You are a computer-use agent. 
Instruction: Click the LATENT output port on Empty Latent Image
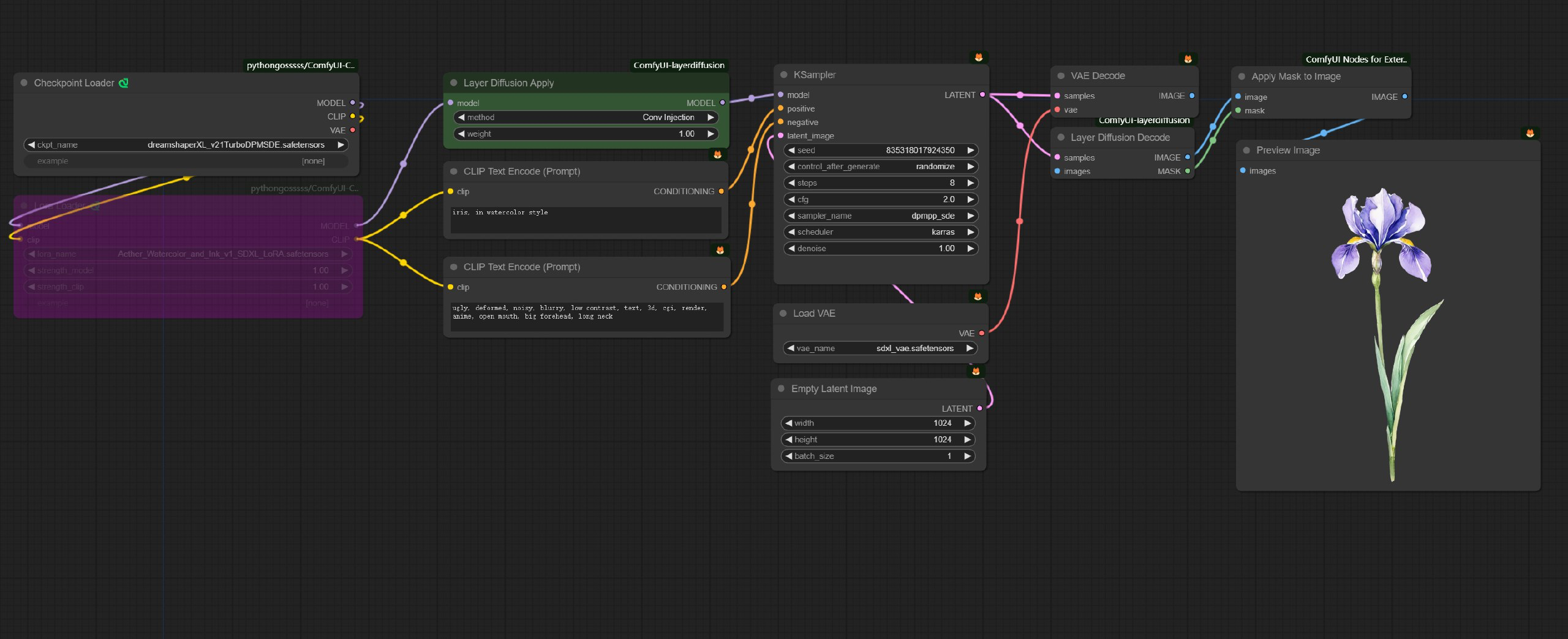980,409
